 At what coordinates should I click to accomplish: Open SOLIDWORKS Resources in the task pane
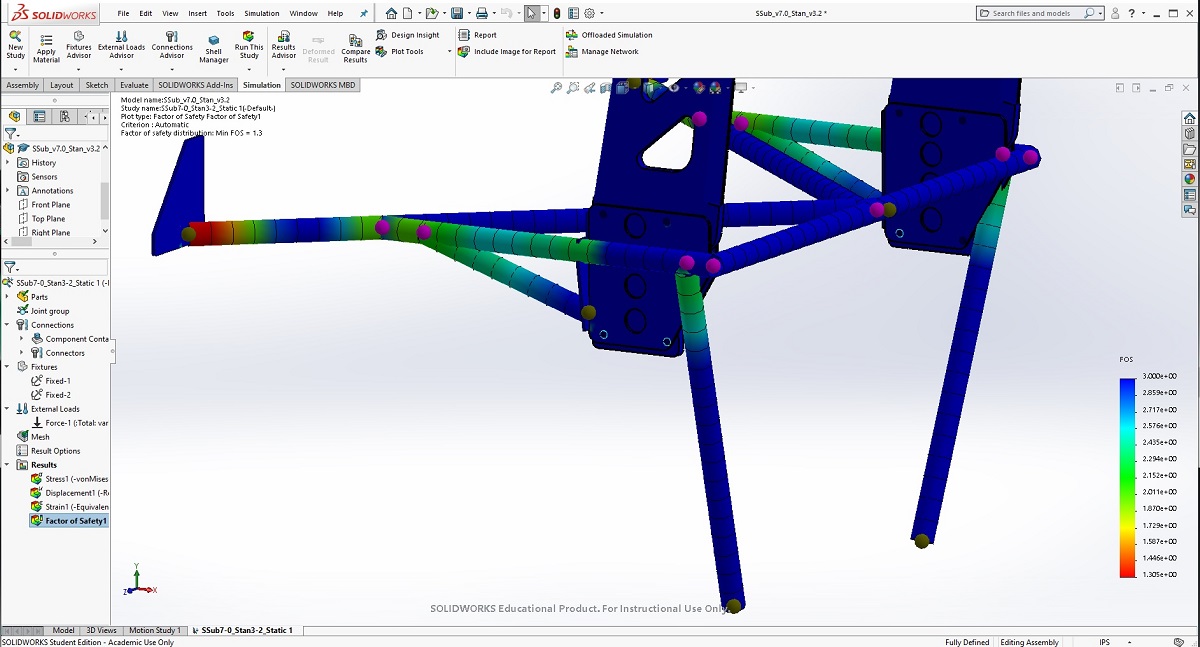pos(1189,118)
